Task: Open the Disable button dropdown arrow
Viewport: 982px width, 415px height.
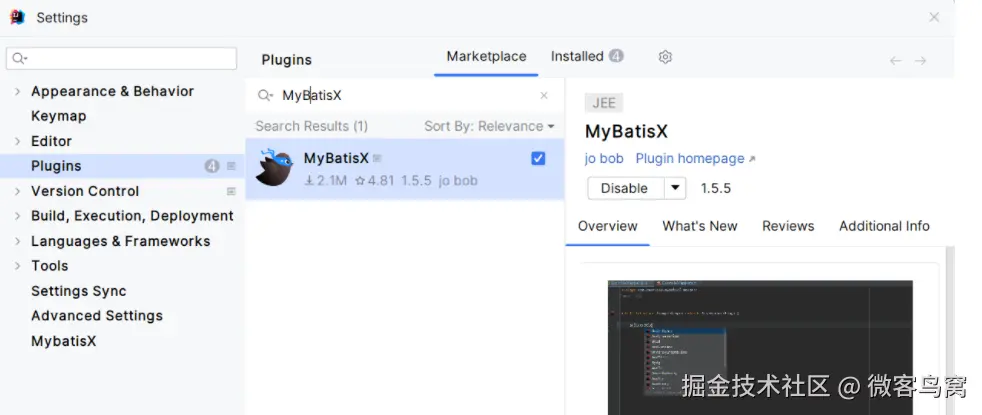Action: tap(675, 188)
